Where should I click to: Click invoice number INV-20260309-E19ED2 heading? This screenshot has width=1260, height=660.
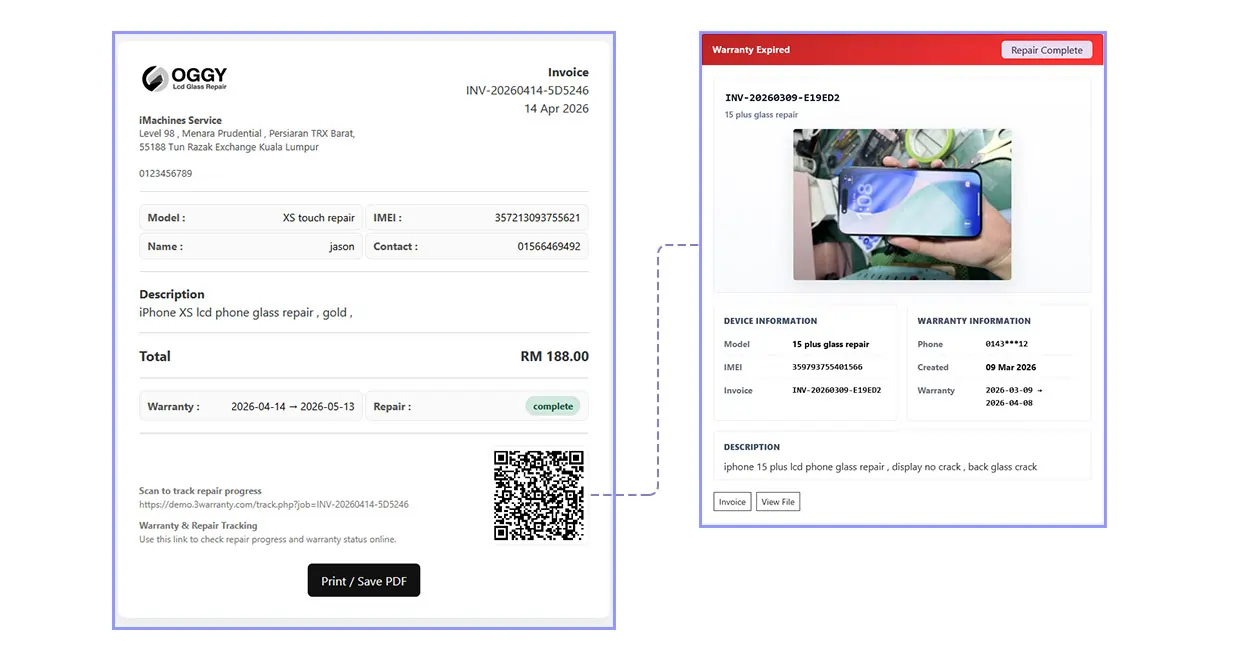(x=781, y=98)
